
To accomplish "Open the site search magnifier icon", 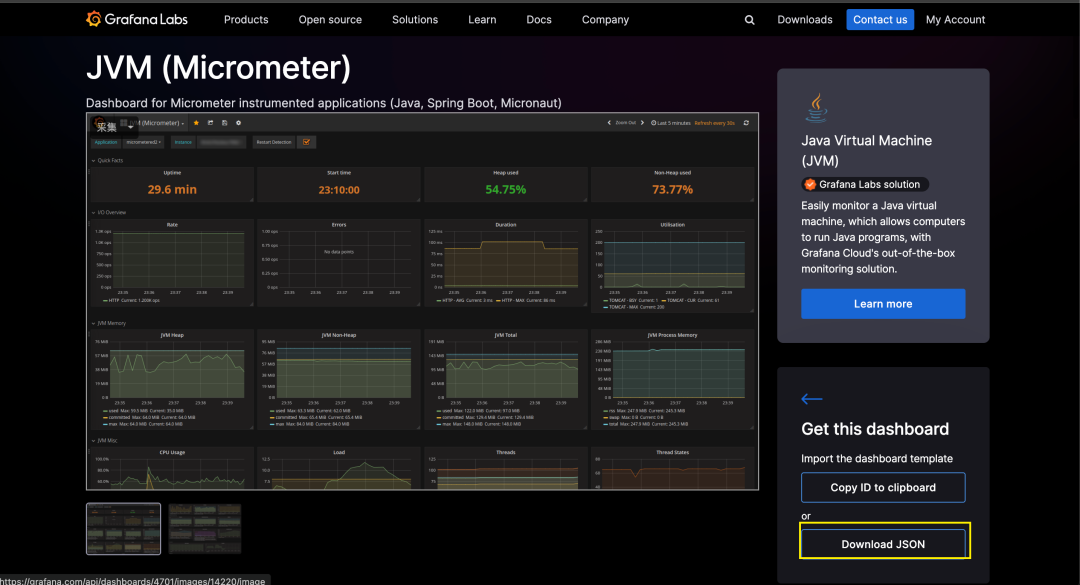I will (x=749, y=20).
